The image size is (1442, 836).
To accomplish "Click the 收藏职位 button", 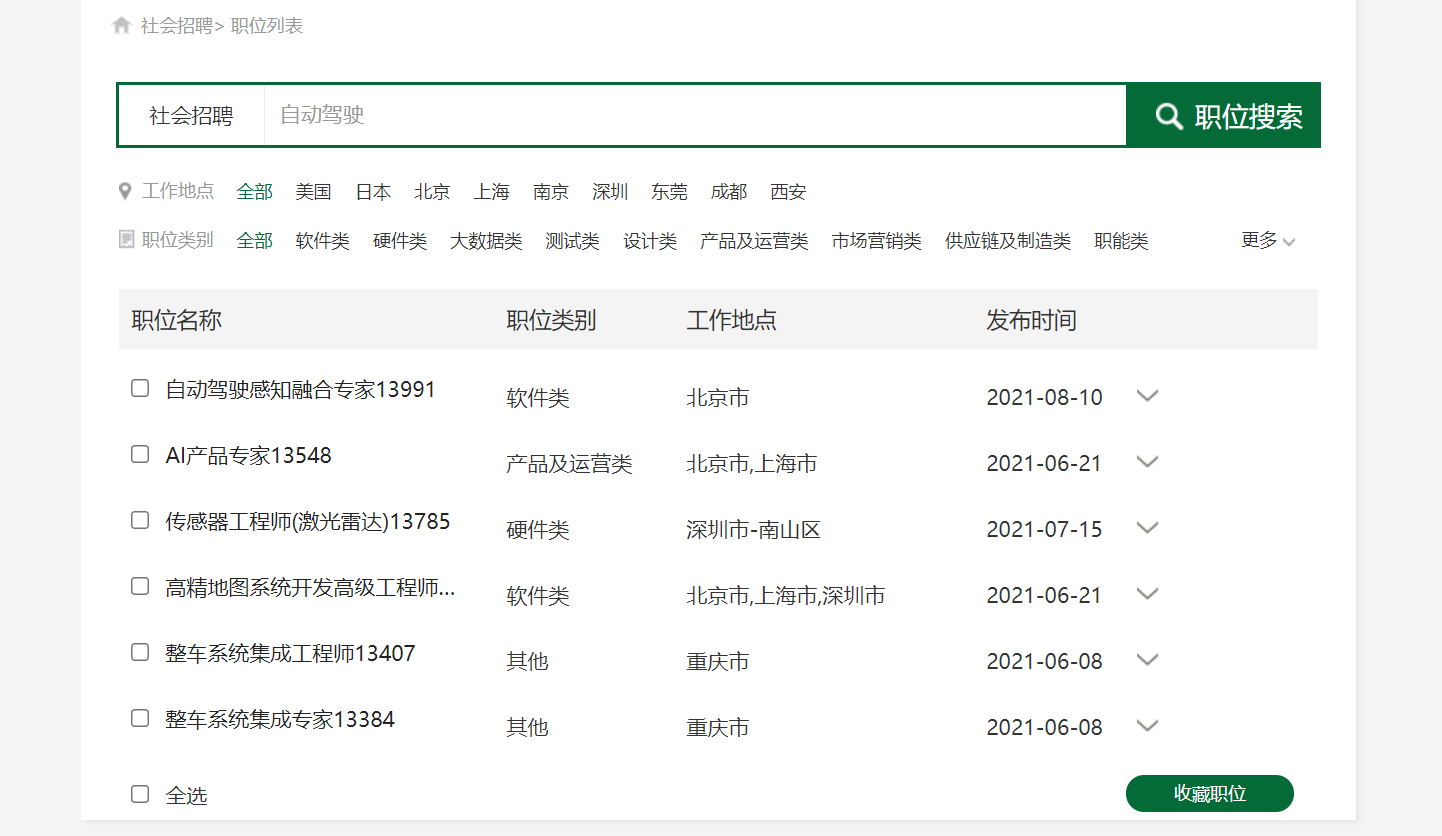I will [x=1209, y=794].
